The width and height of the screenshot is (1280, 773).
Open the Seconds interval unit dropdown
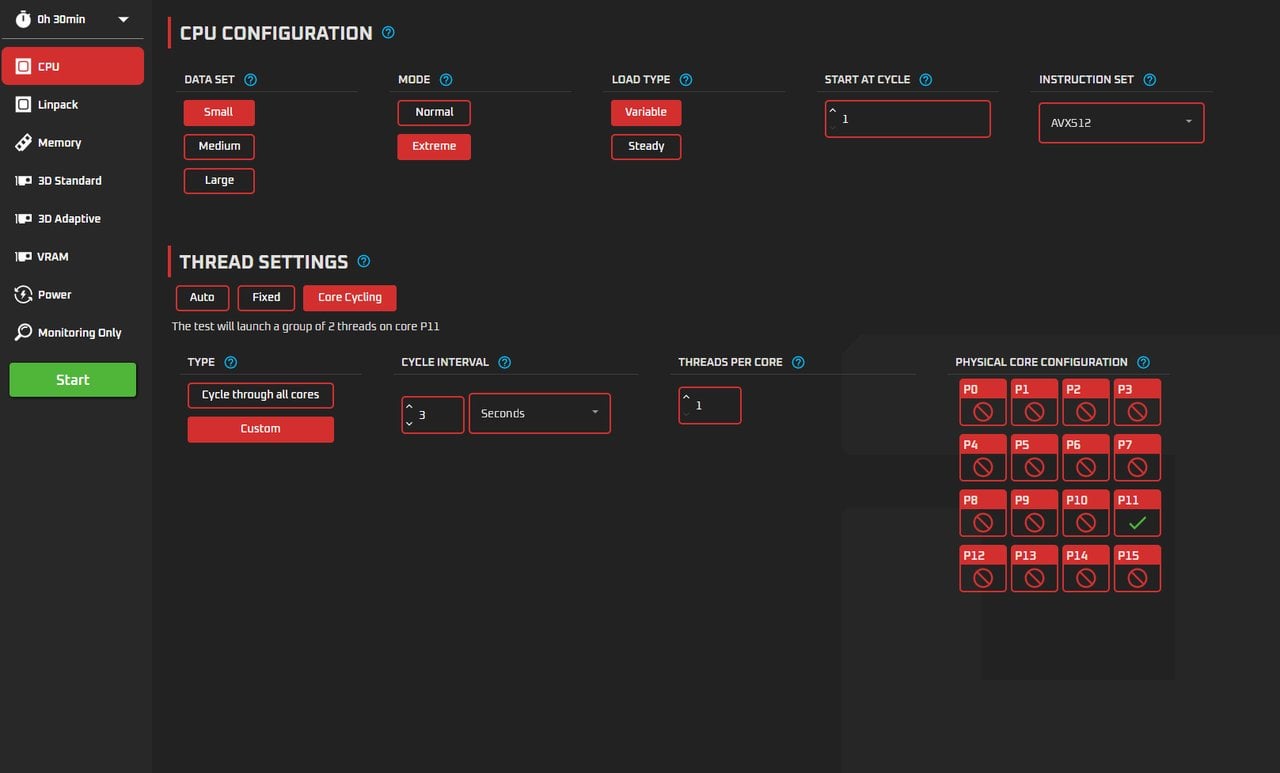coord(539,413)
